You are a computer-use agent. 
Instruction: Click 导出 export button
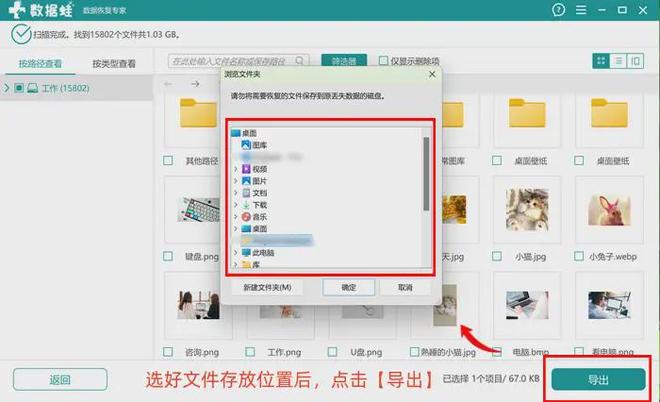(x=597, y=380)
